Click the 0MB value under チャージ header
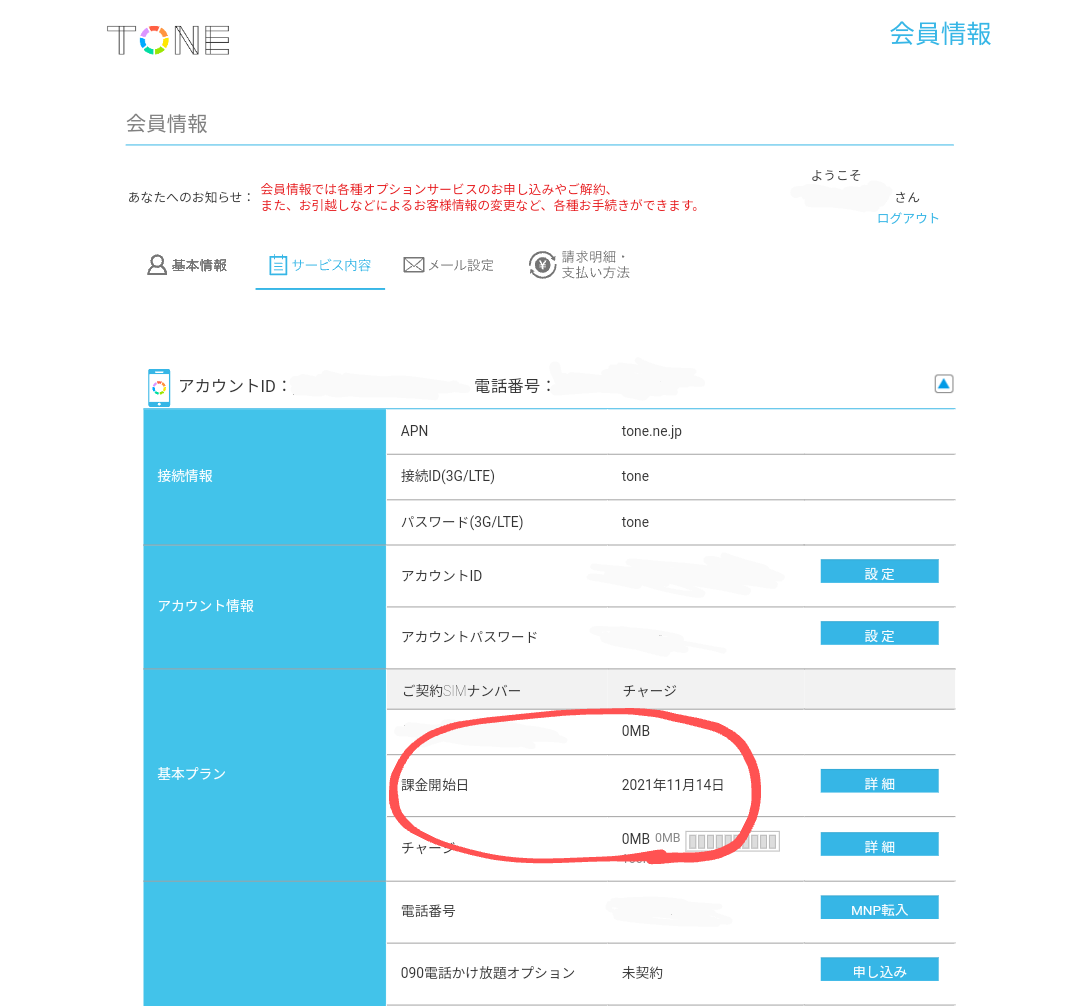Screen dimensions: 1080x1006 coord(635,731)
